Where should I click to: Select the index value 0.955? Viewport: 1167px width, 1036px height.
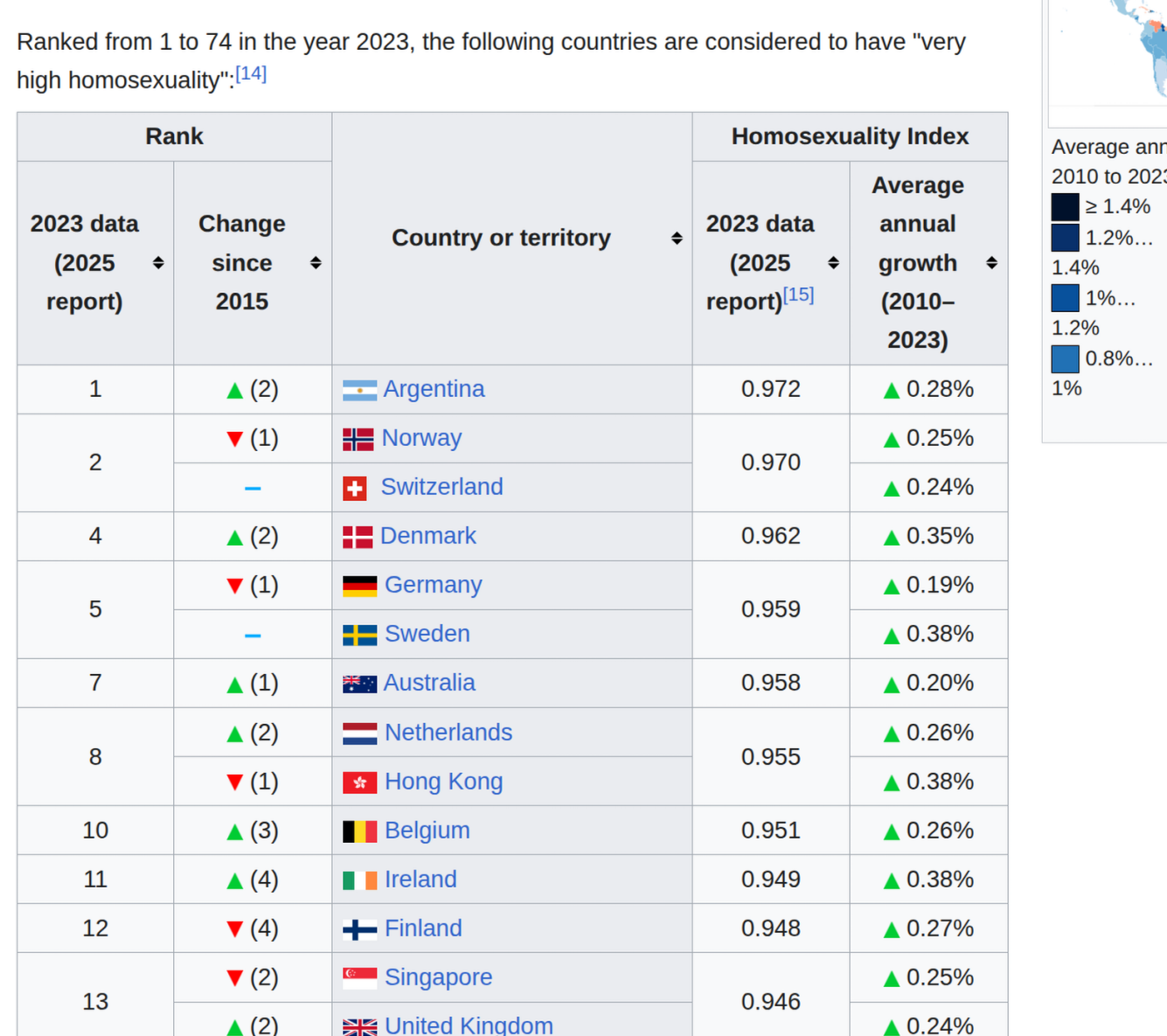pyautogui.click(x=770, y=757)
